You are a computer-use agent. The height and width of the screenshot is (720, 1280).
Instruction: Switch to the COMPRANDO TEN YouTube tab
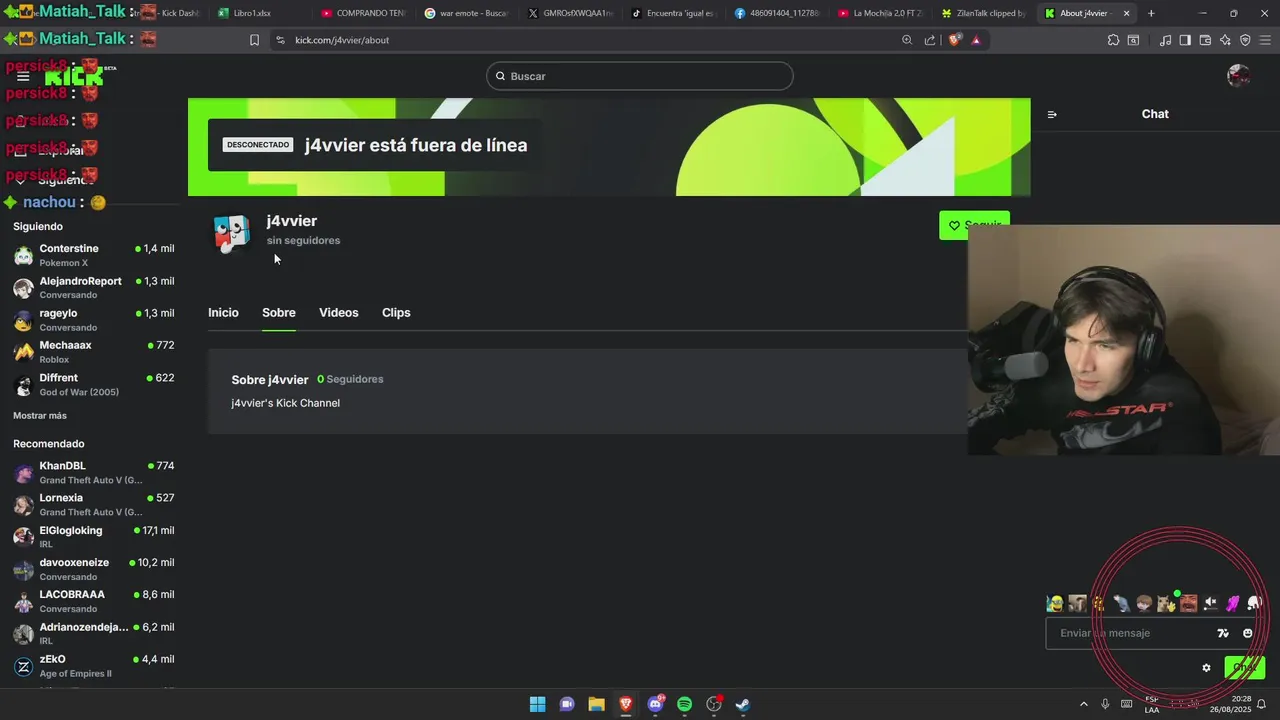pyautogui.click(x=362, y=13)
